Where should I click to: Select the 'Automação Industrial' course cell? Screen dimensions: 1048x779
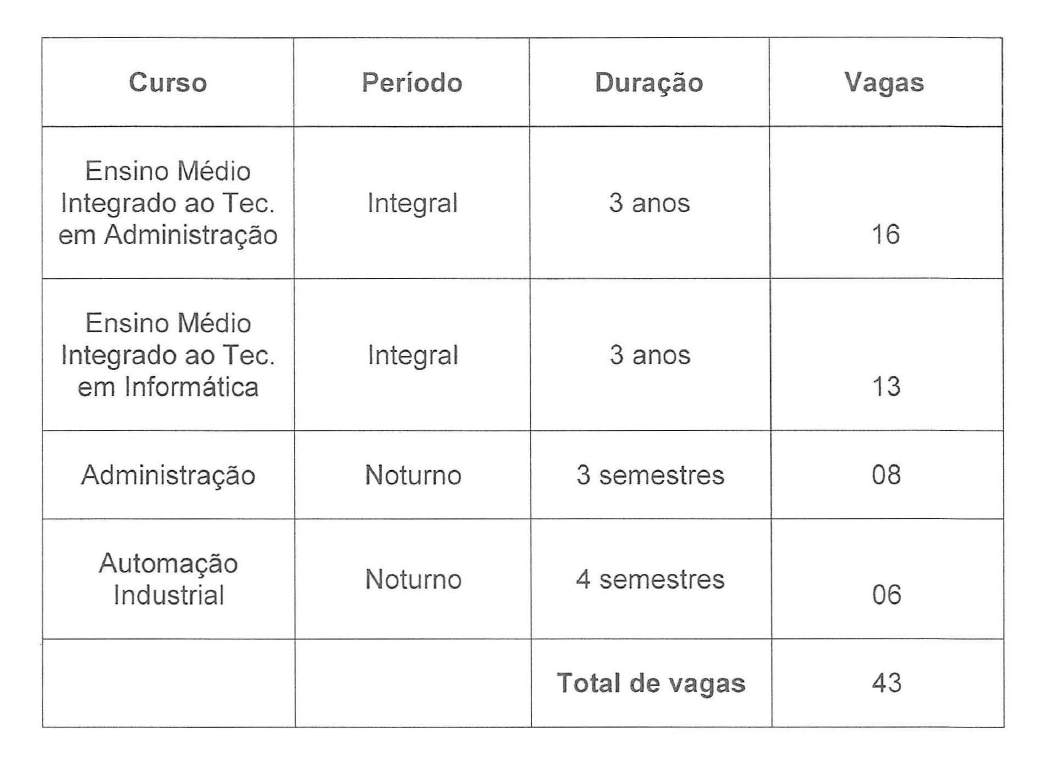pos(167,580)
